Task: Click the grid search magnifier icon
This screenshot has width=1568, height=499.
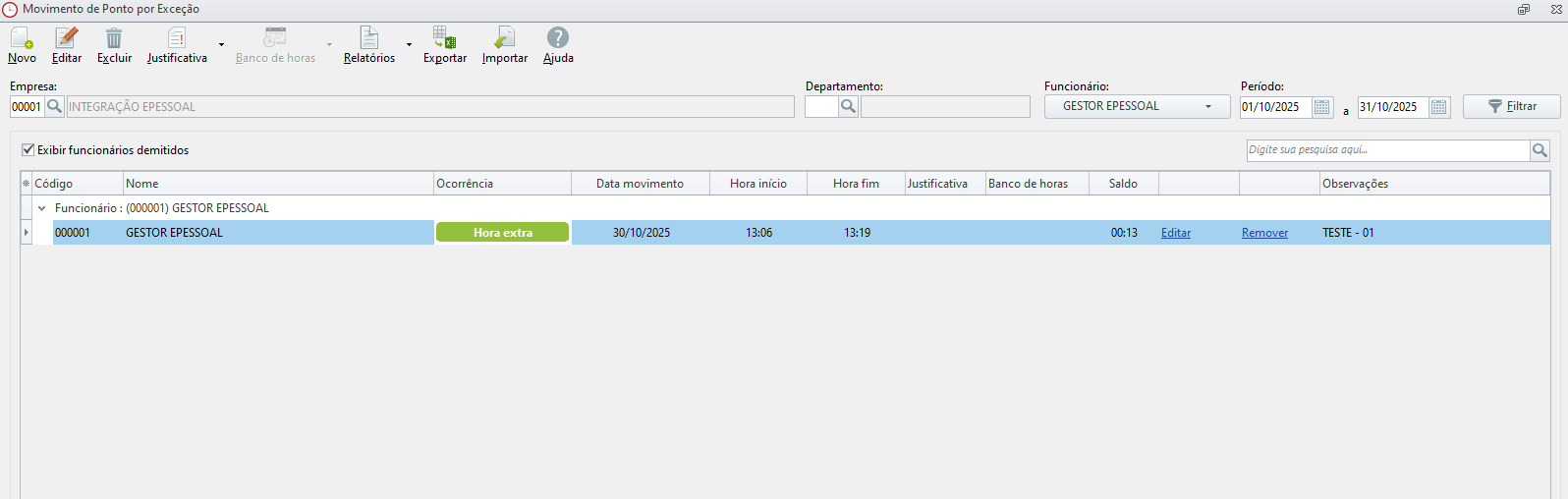Action: [x=1540, y=150]
